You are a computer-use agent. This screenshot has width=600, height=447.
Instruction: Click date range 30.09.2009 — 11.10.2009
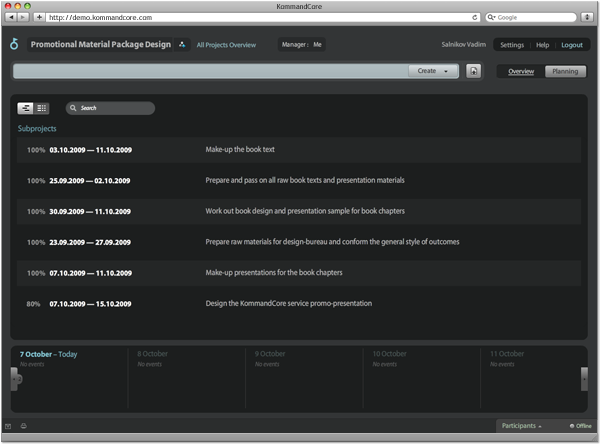(90, 212)
